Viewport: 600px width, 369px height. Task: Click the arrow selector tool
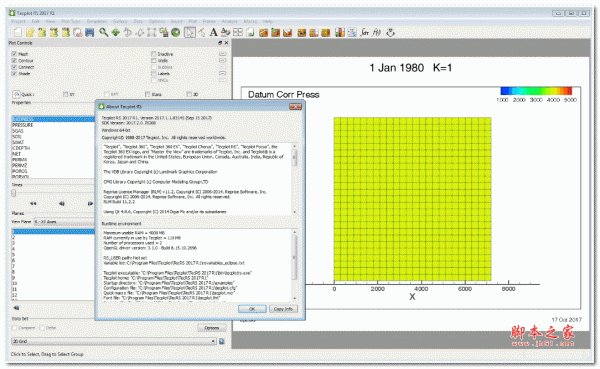click(x=189, y=33)
